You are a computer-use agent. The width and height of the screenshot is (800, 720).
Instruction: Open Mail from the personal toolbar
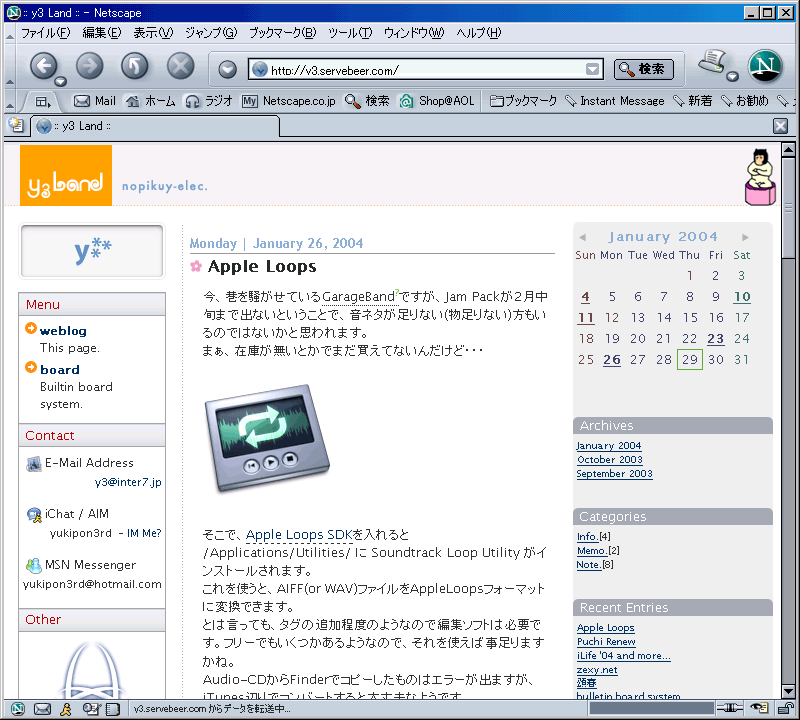(95, 101)
